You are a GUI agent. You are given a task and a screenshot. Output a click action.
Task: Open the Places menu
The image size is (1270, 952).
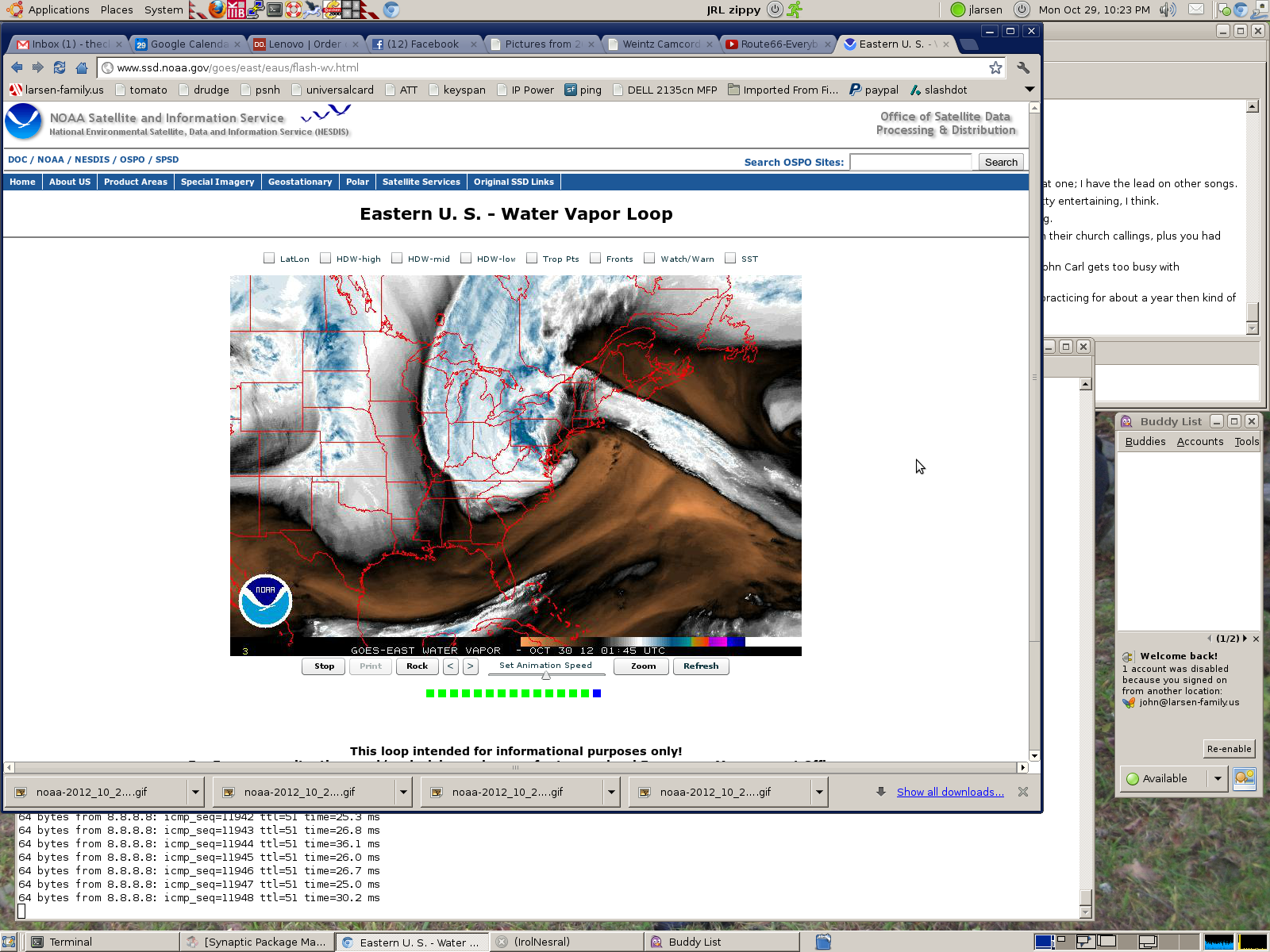(x=117, y=10)
